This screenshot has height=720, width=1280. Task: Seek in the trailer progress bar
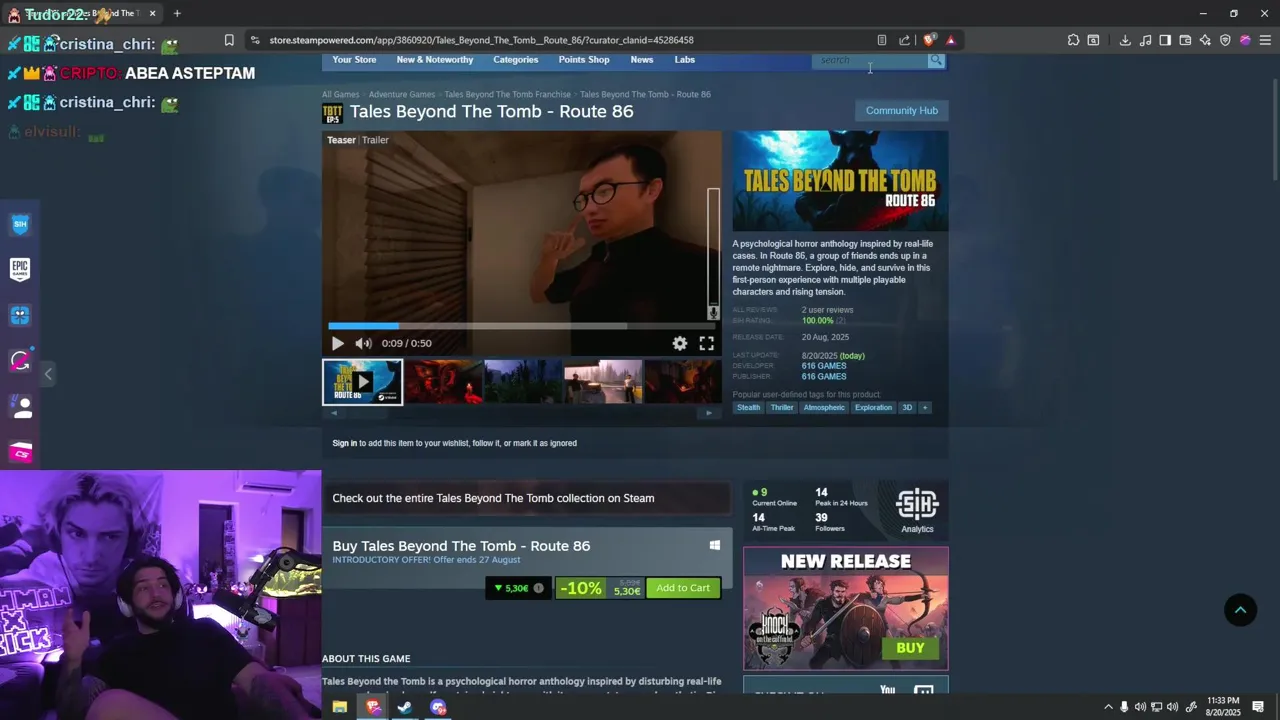click(x=521, y=326)
